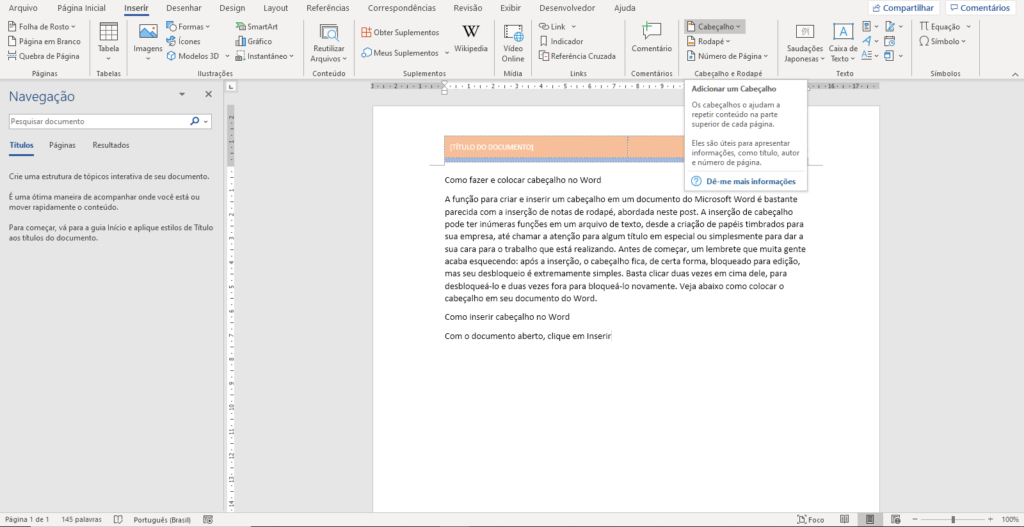Open Navegação pane options arrow
The height and width of the screenshot is (527, 1024).
click(182, 95)
